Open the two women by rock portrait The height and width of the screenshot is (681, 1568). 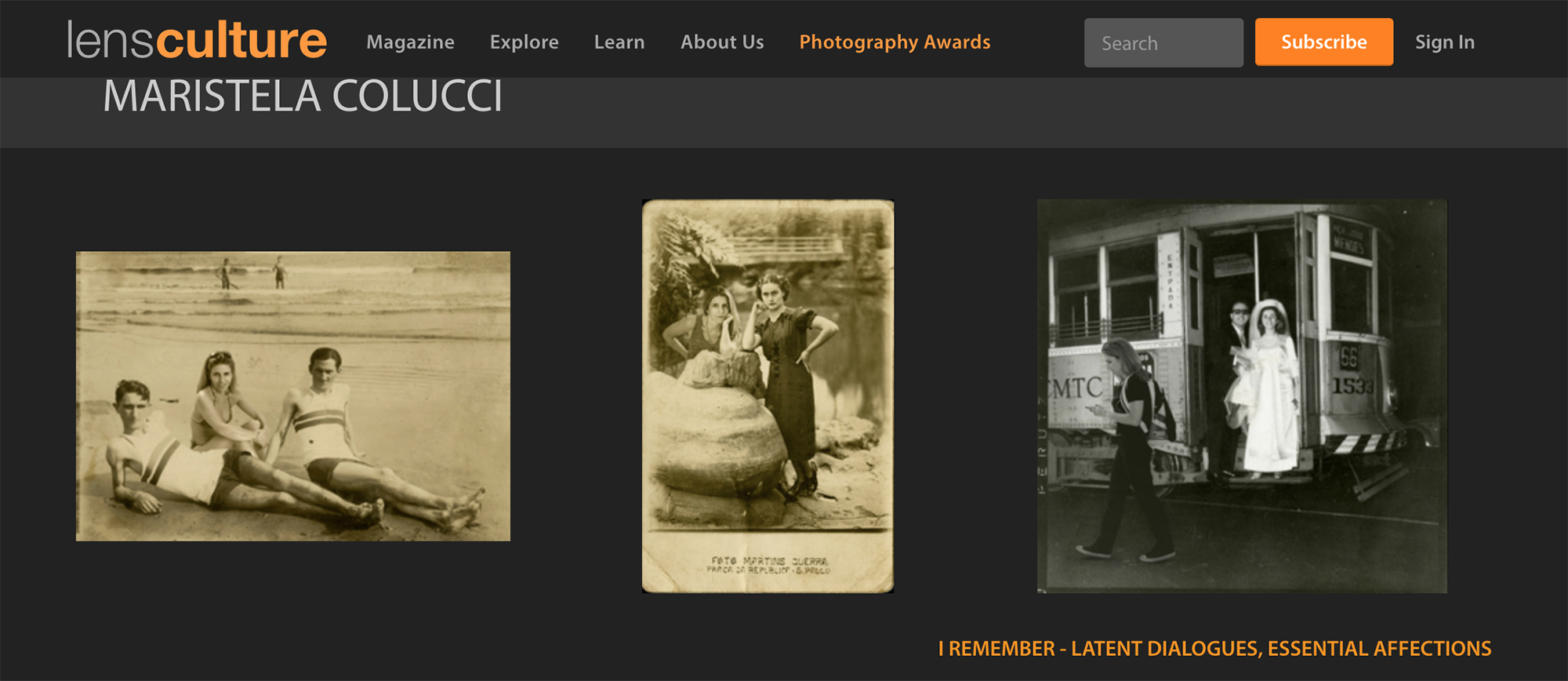click(x=768, y=396)
